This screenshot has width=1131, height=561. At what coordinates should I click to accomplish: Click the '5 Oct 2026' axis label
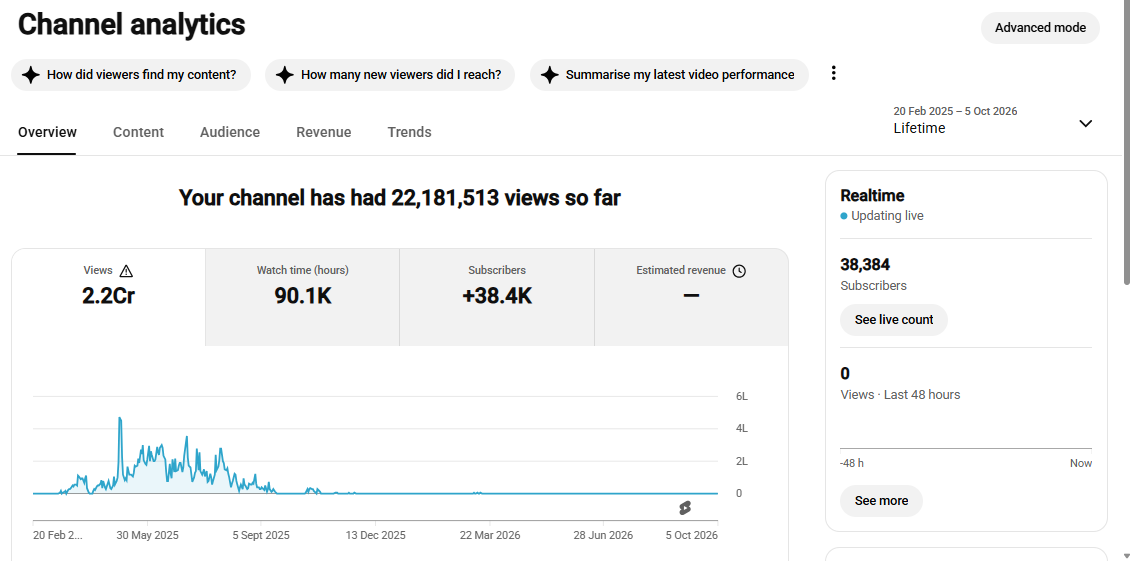(x=692, y=536)
